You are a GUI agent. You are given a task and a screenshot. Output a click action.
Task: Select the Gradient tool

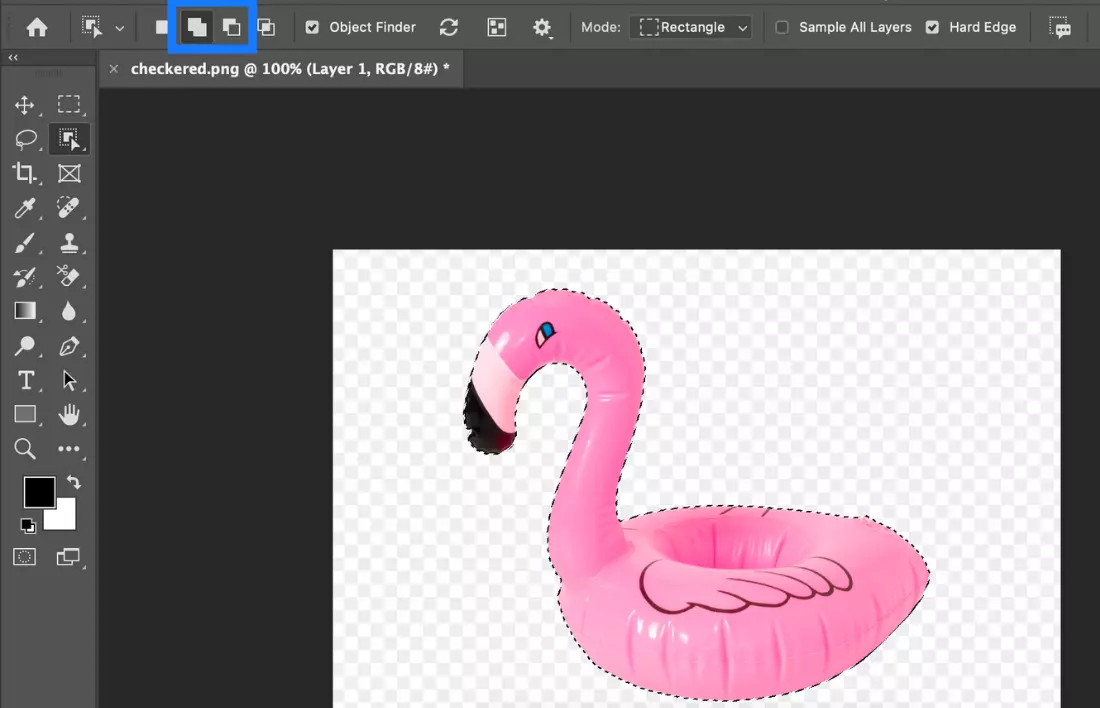[25, 311]
